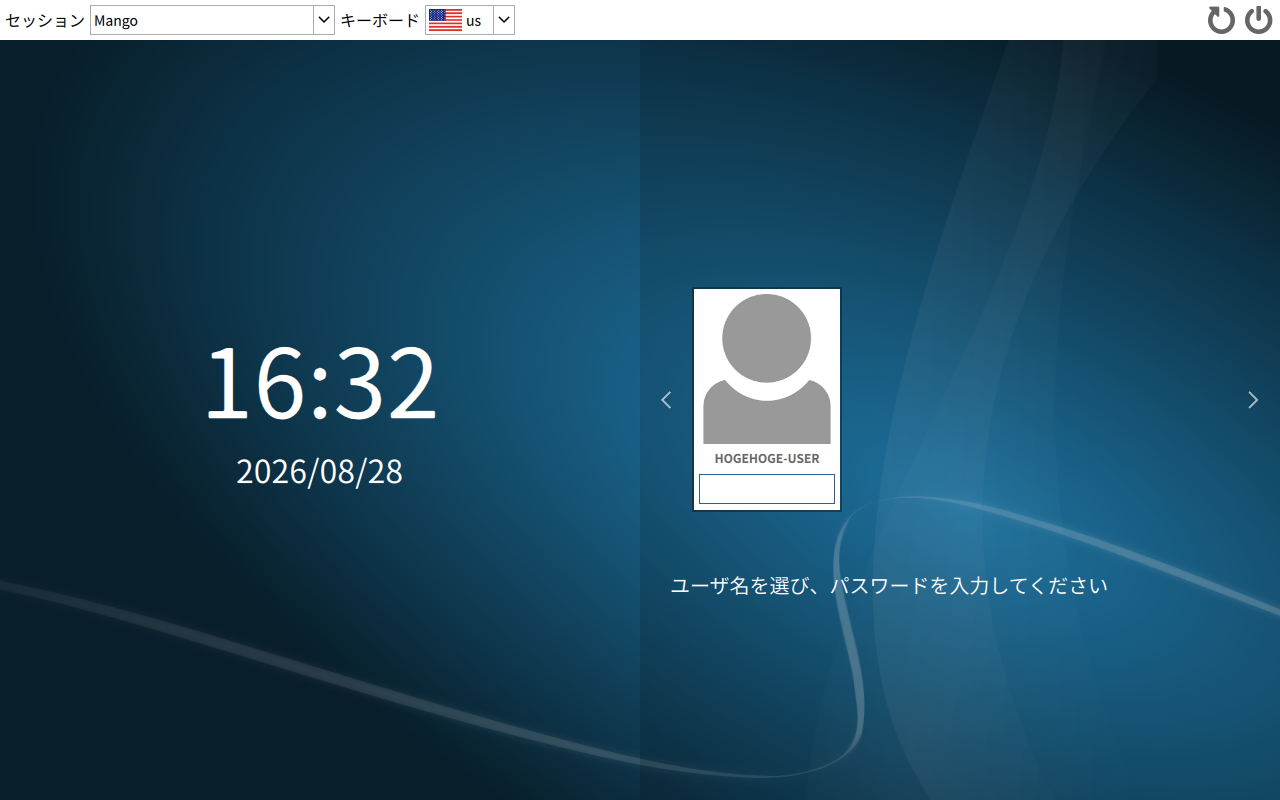This screenshot has width=1280, height=800.
Task: Show the previous user with the left arrow
Action: click(x=666, y=400)
